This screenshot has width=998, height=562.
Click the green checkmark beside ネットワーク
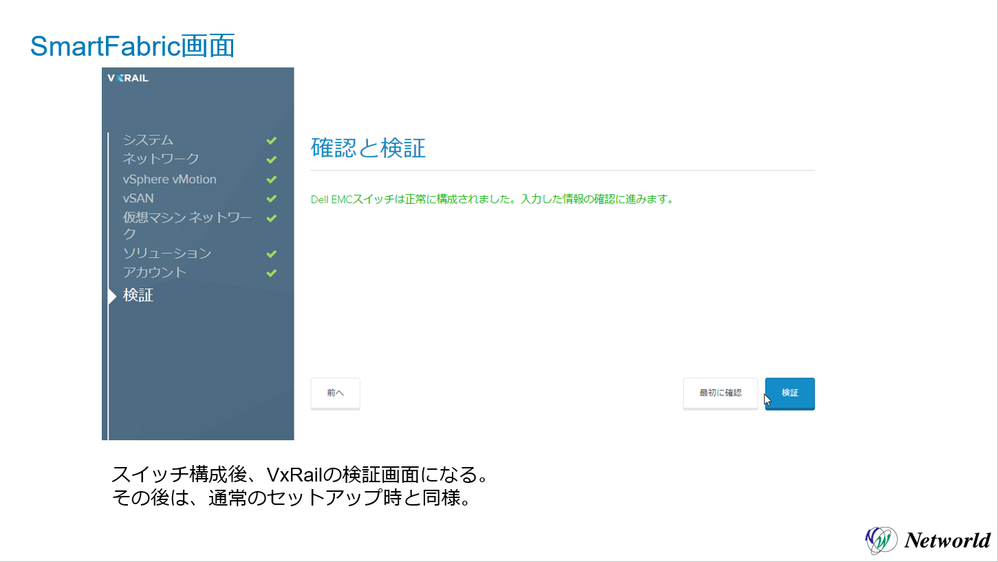pyautogui.click(x=271, y=159)
